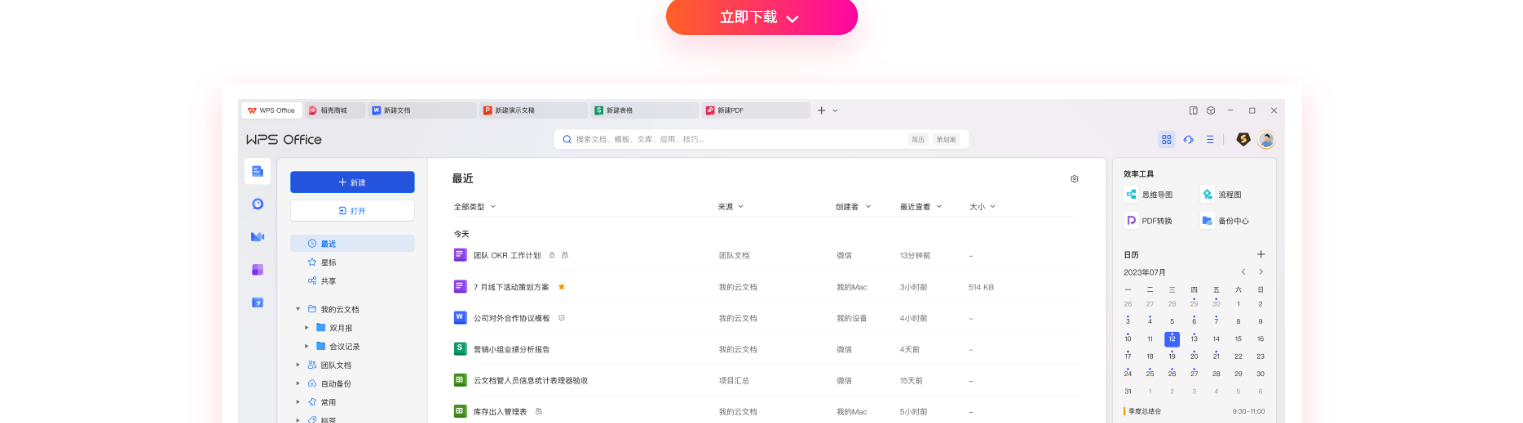
Task: Open the 流程图 tool
Action: [1221, 194]
